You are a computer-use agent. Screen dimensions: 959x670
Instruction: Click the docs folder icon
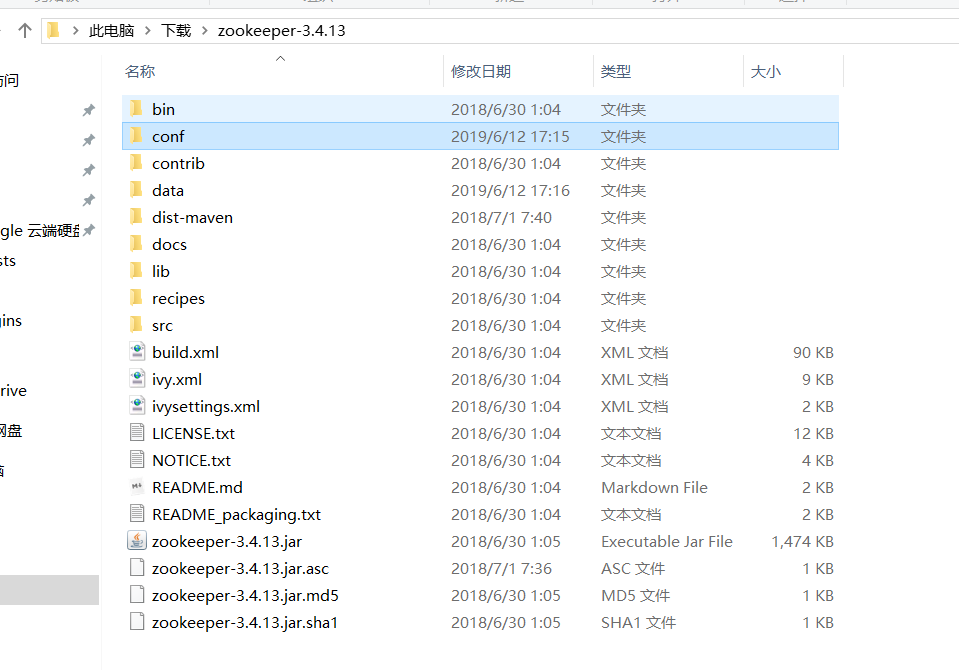click(136, 244)
